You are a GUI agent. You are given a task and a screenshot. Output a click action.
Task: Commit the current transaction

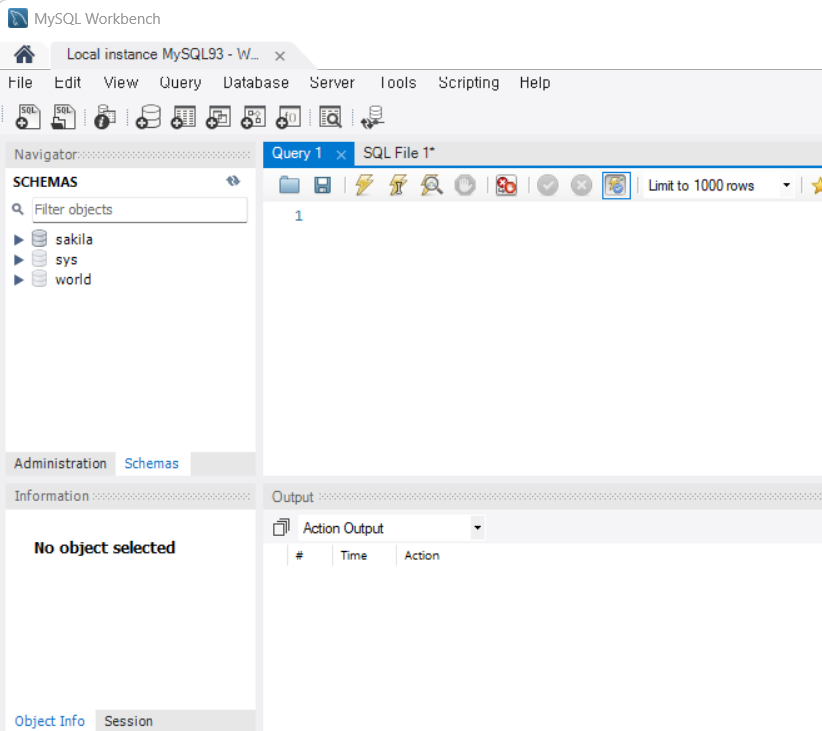pos(548,185)
